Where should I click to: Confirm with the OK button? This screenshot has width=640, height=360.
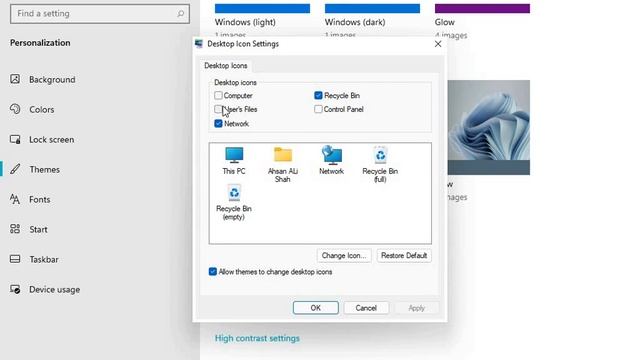click(x=316, y=308)
